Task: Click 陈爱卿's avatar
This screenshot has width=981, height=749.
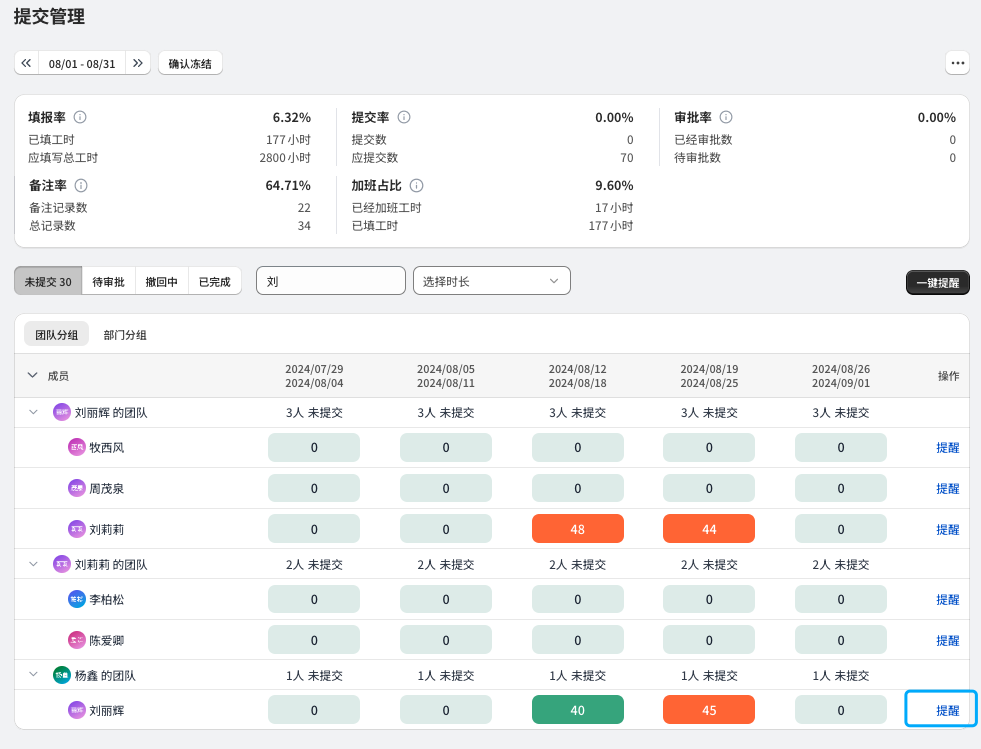Action: pyautogui.click(x=76, y=640)
